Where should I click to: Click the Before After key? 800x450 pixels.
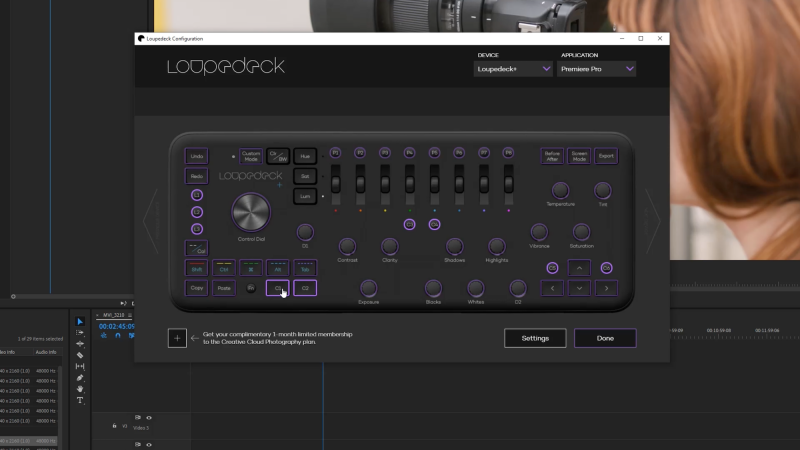552,156
